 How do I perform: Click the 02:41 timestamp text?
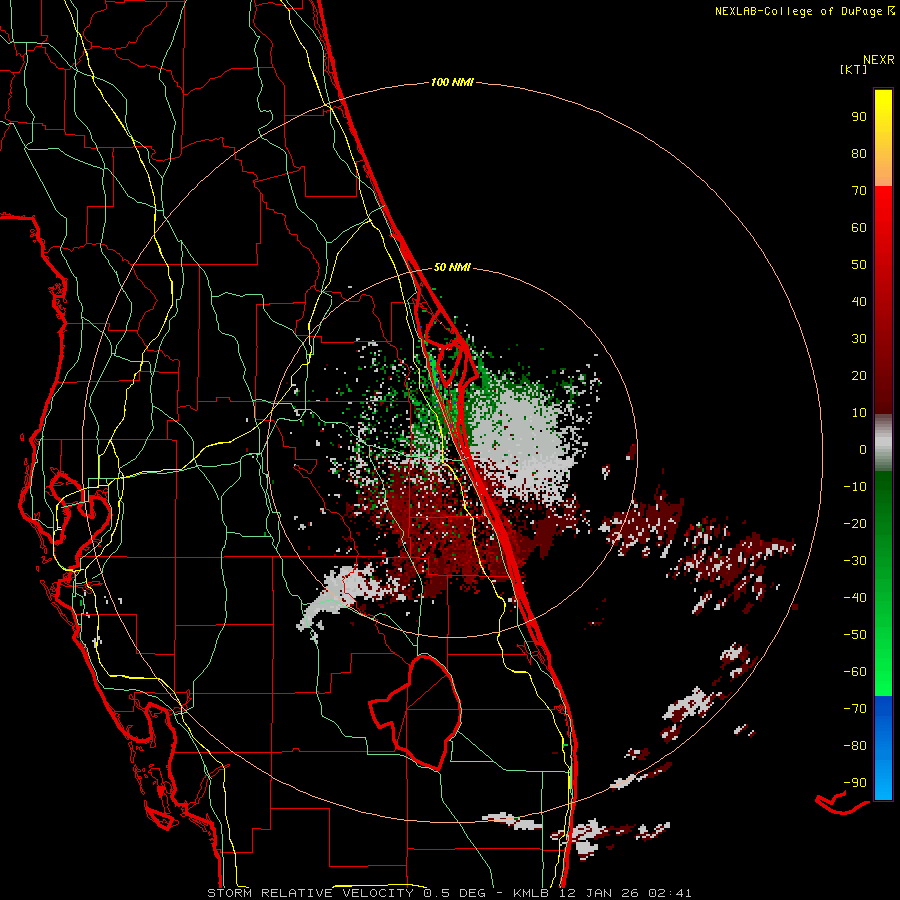tap(670, 893)
